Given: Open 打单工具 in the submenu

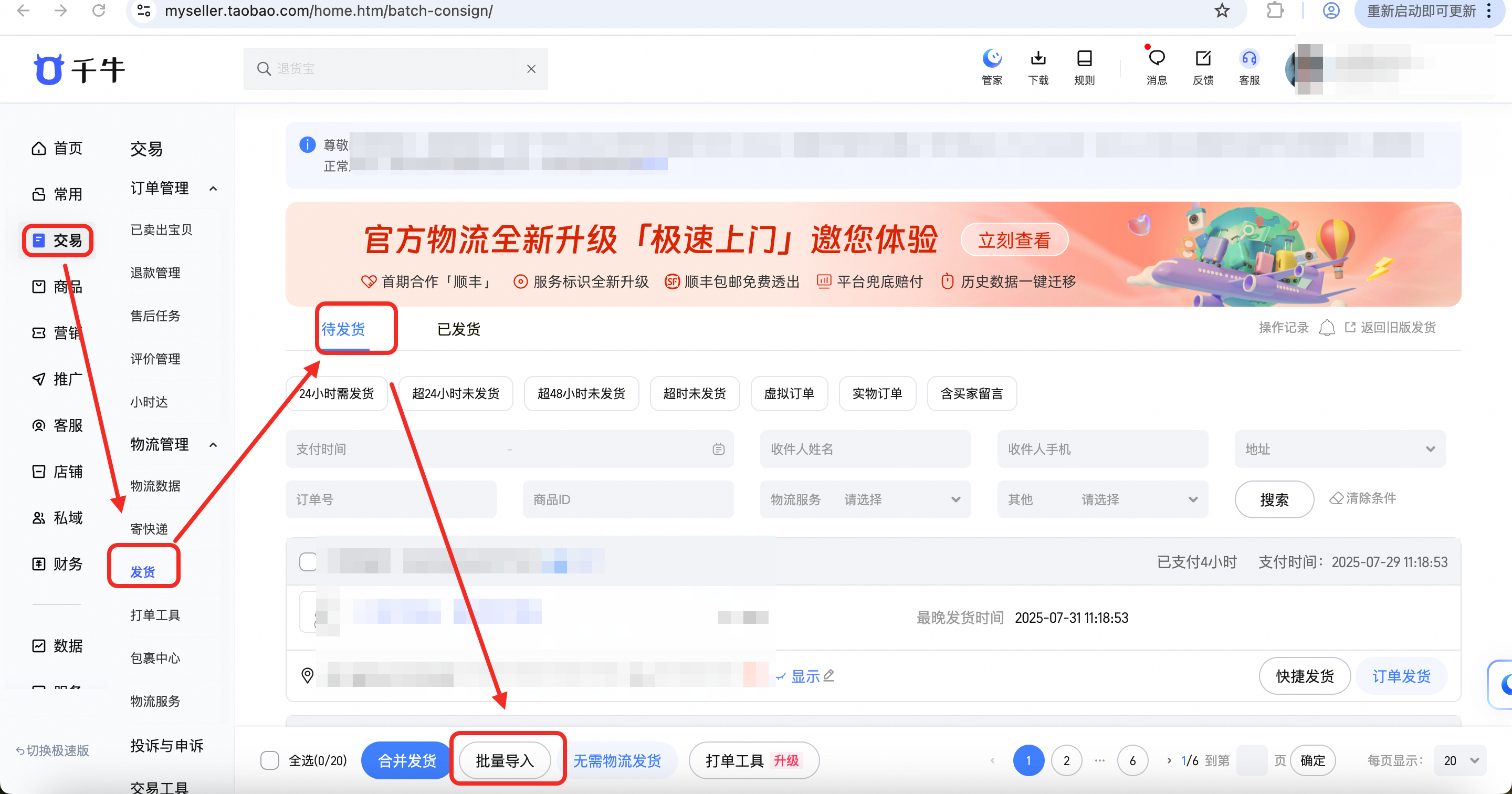Looking at the screenshot, I should 155,615.
